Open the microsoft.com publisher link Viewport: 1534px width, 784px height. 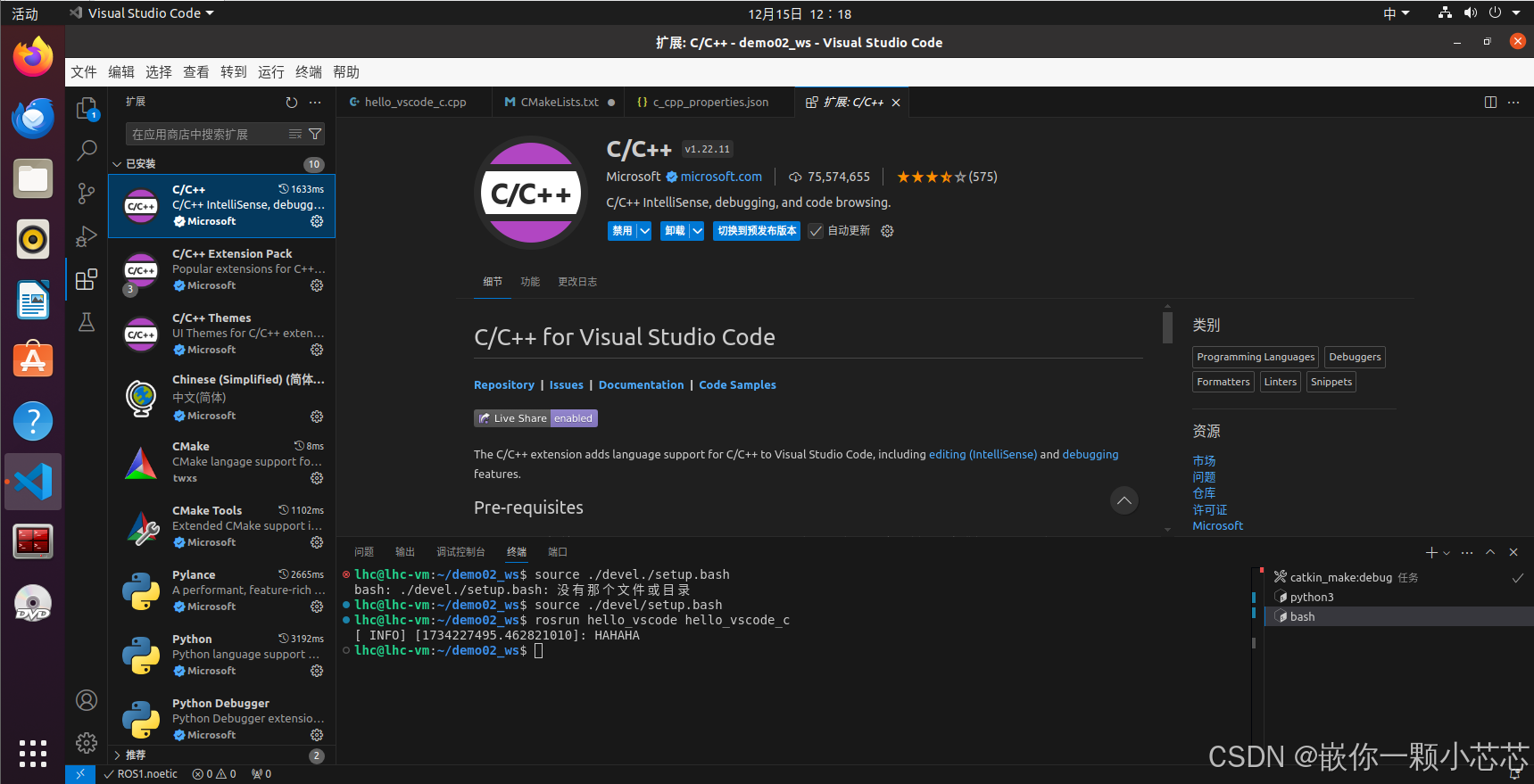721,177
